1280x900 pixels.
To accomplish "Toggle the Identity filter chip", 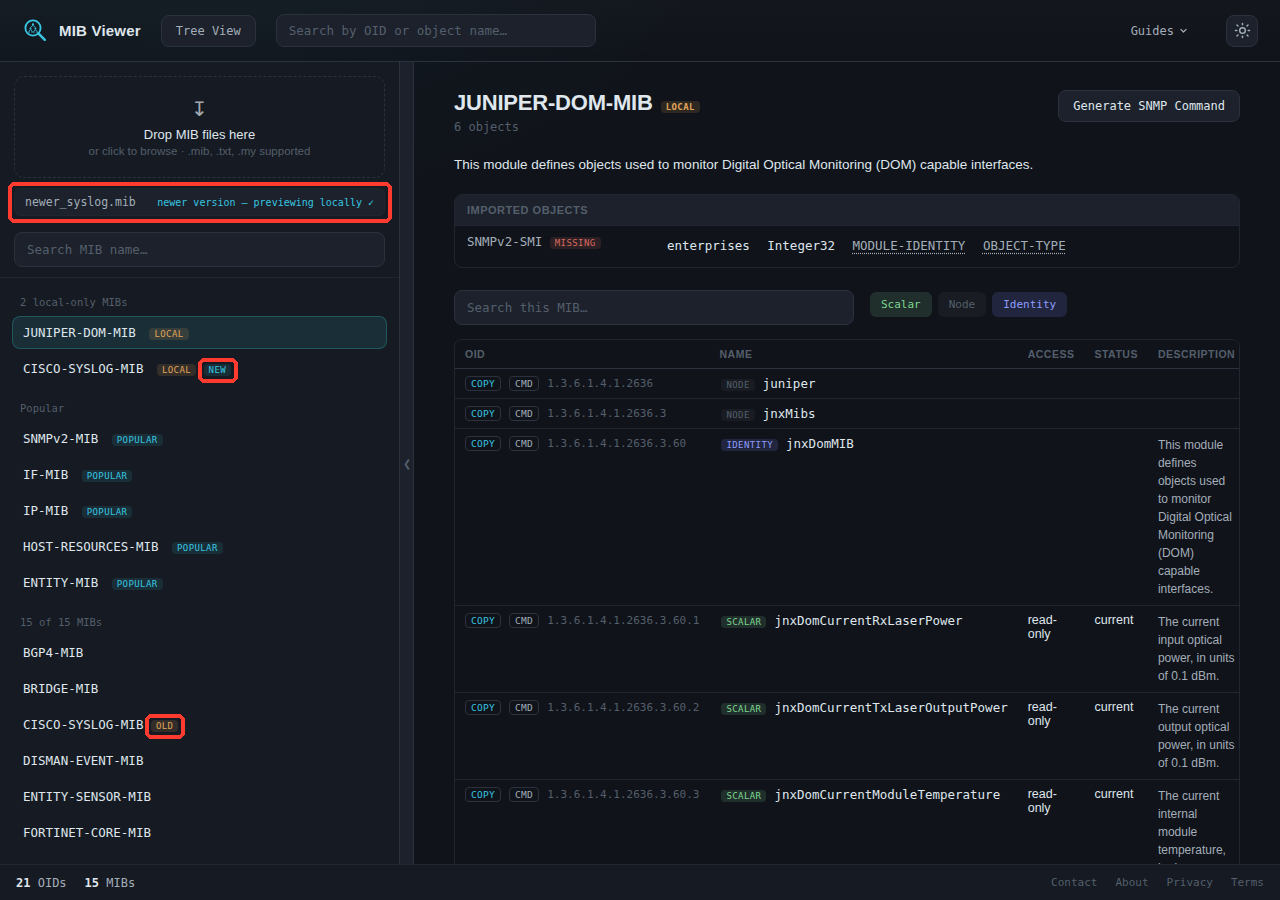I will pyautogui.click(x=1029, y=304).
